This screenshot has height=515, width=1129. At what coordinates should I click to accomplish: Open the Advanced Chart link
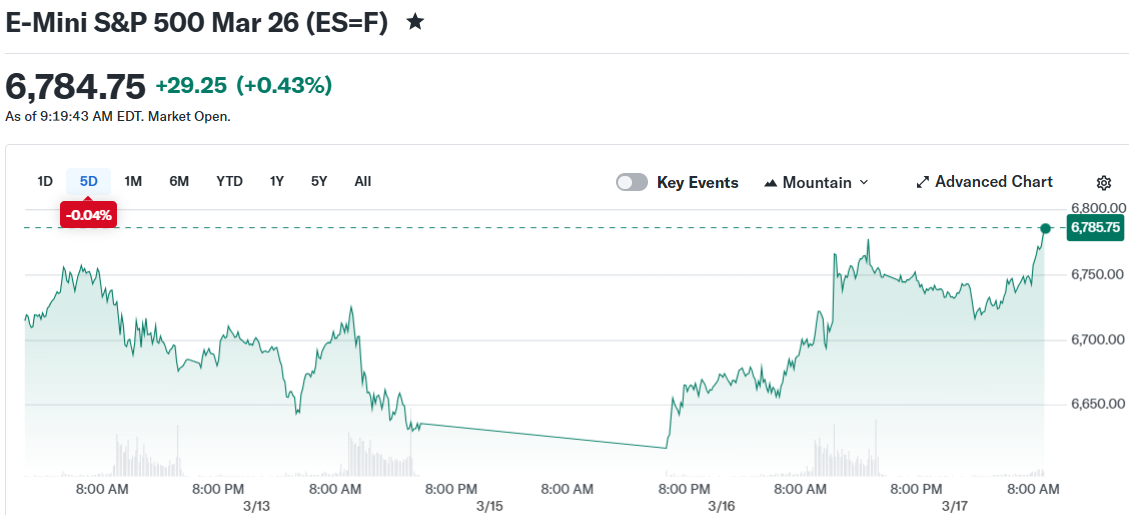pyautogui.click(x=993, y=182)
